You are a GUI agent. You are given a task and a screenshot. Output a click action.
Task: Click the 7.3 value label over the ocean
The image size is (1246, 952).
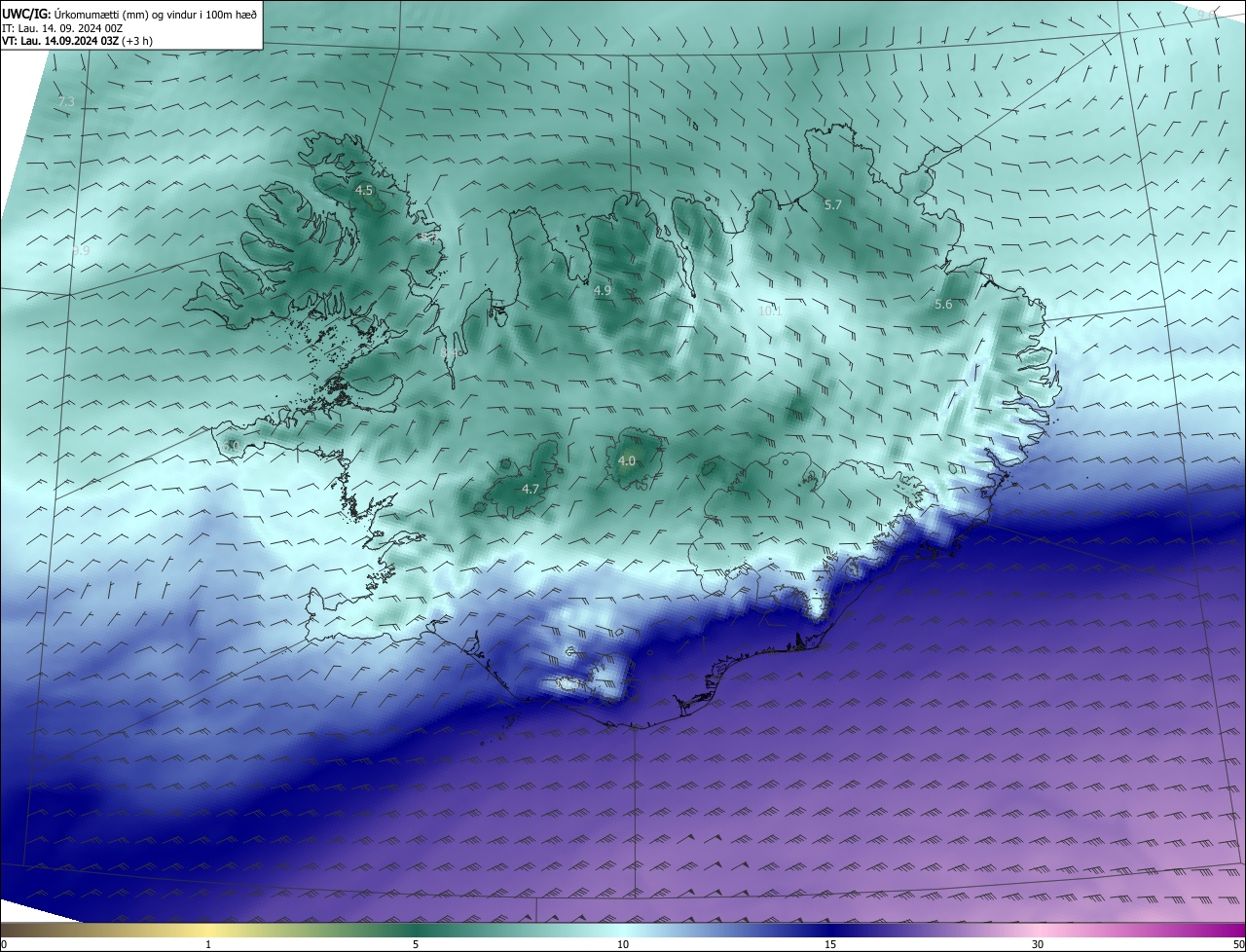point(66,101)
